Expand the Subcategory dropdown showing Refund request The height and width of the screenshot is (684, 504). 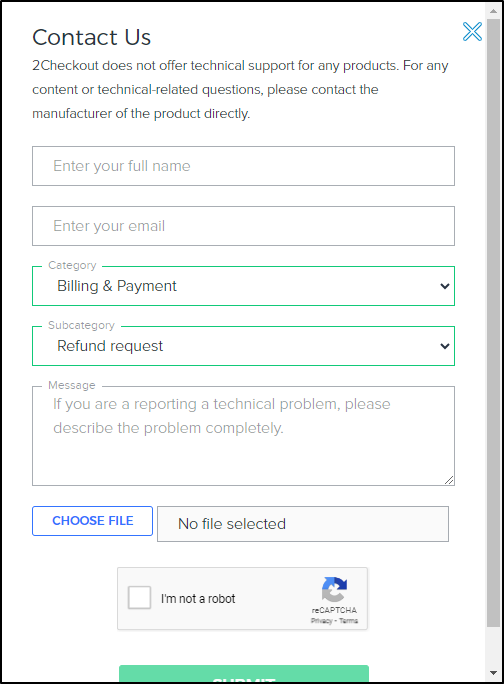[x=243, y=346]
